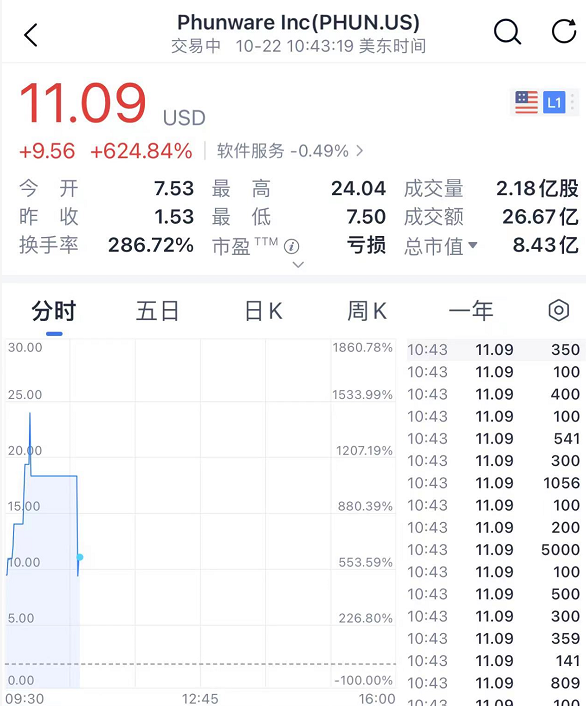
Task: Expand more stats with the down chevron
Action: pyautogui.click(x=298, y=264)
